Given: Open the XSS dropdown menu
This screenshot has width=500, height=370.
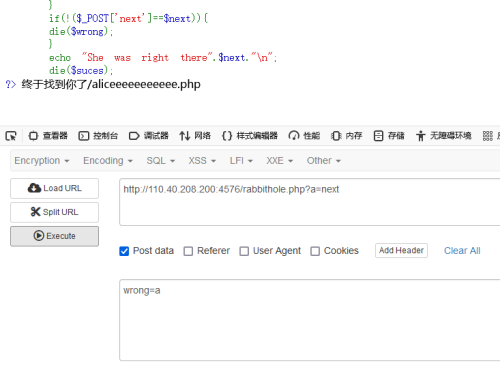Looking at the screenshot, I should (202, 161).
